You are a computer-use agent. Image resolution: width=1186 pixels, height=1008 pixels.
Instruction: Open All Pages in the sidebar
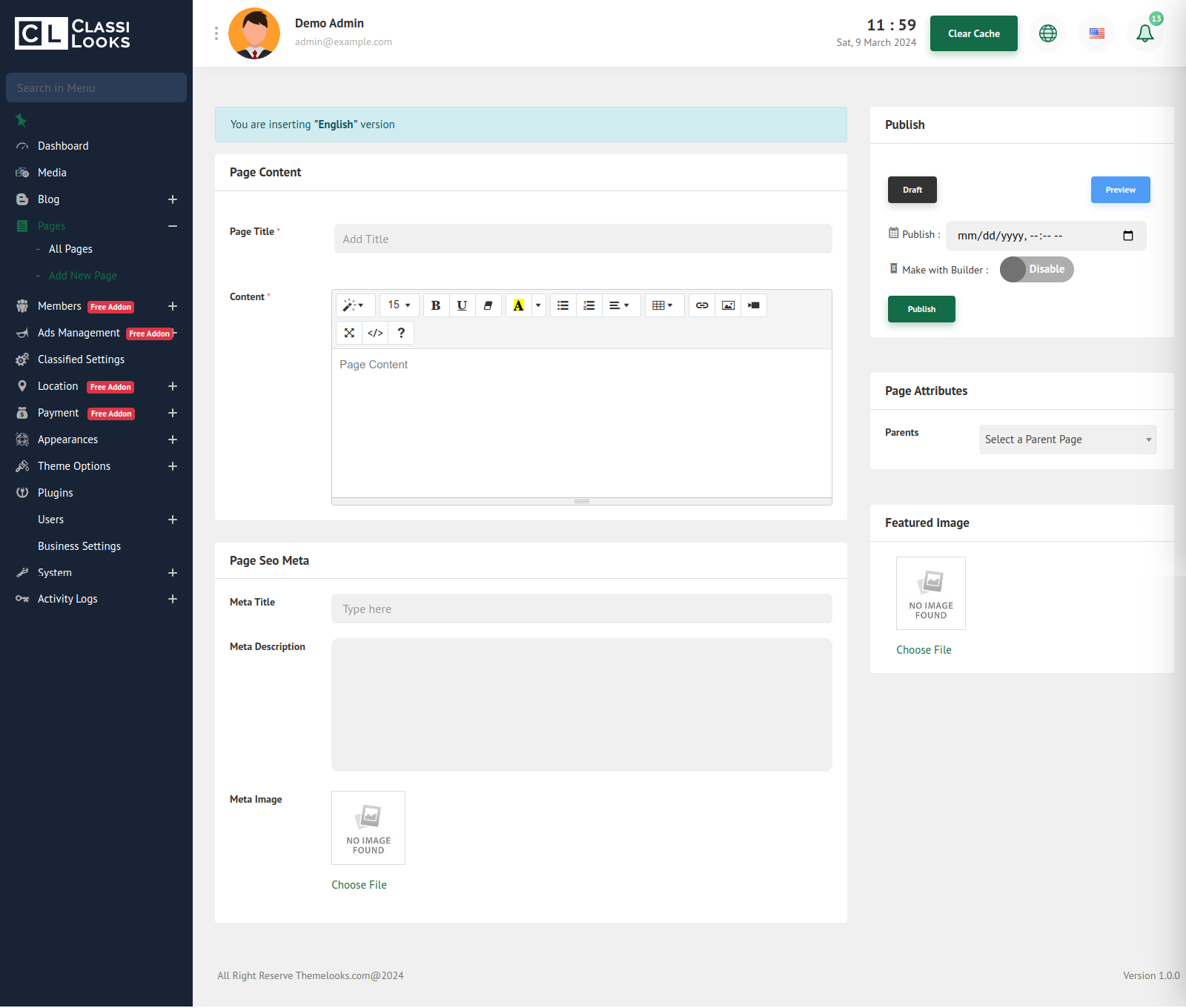point(70,249)
